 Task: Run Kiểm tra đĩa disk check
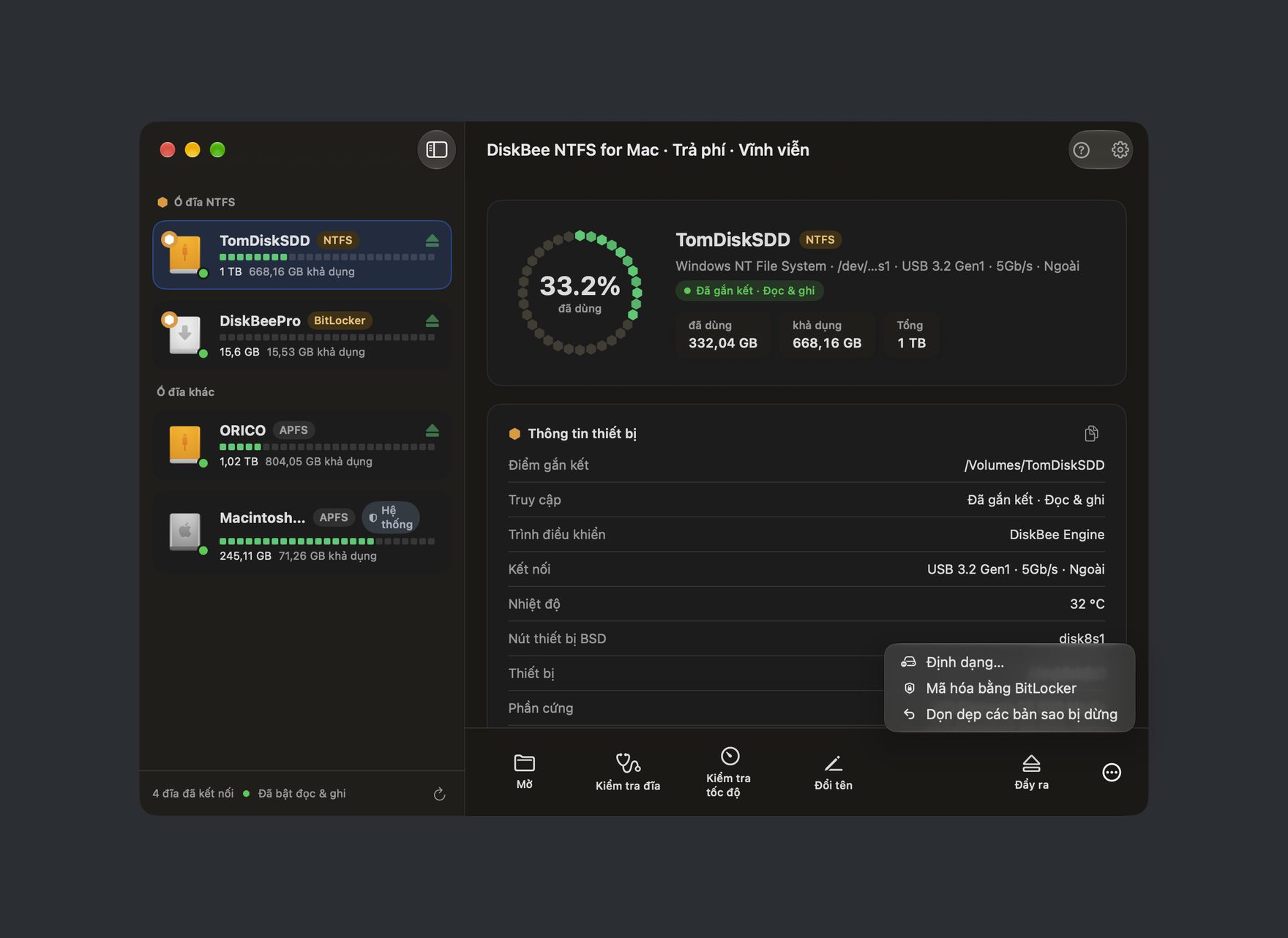[x=628, y=772]
